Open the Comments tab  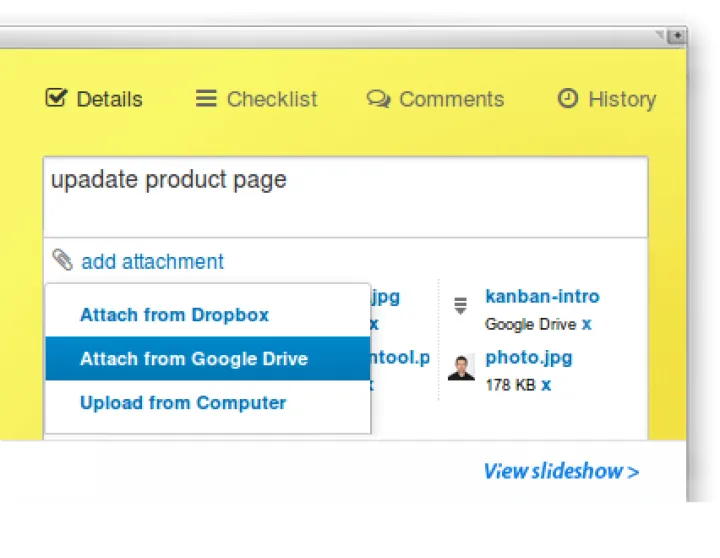click(451, 99)
